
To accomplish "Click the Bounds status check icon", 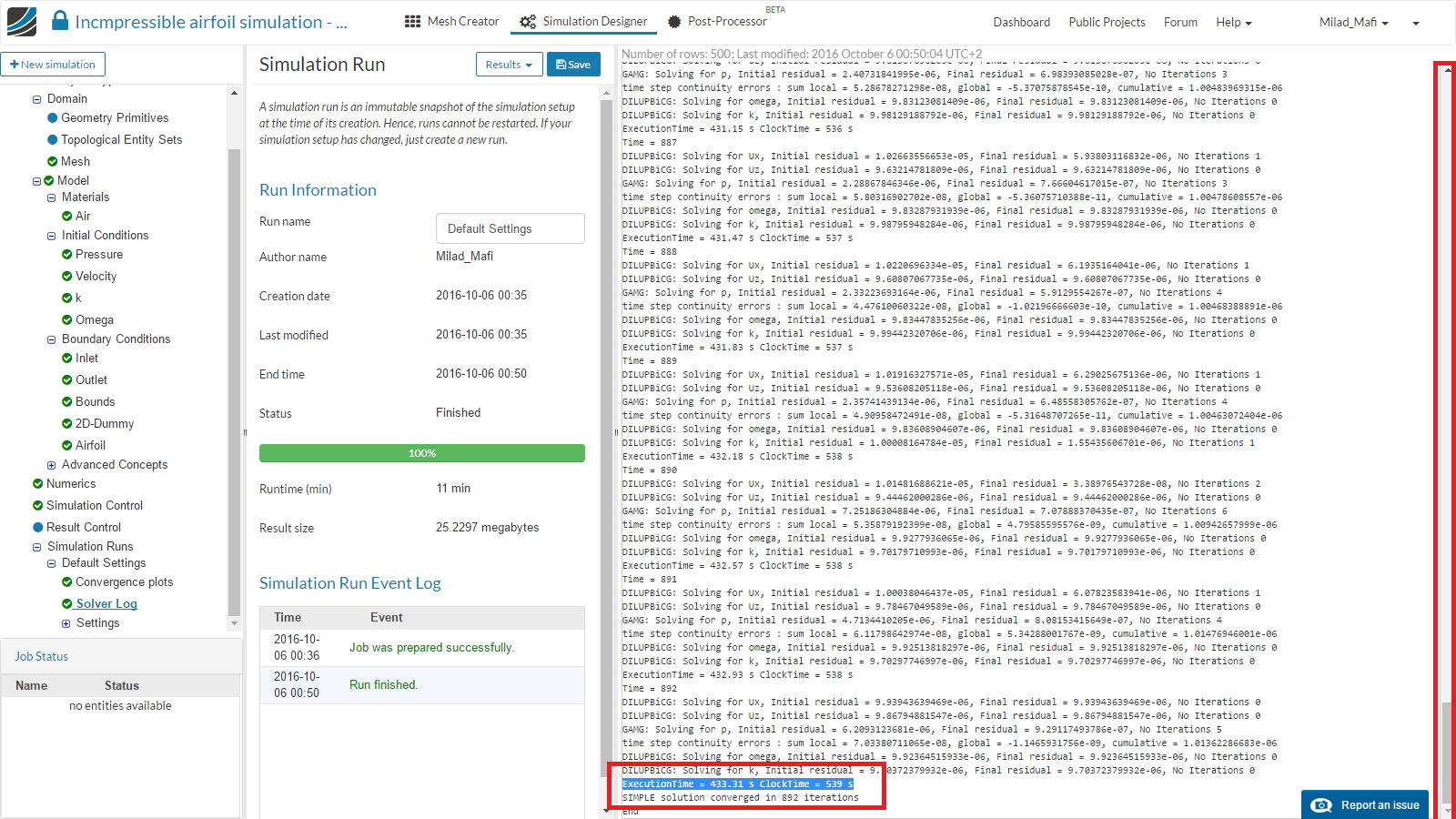I will (x=67, y=401).
